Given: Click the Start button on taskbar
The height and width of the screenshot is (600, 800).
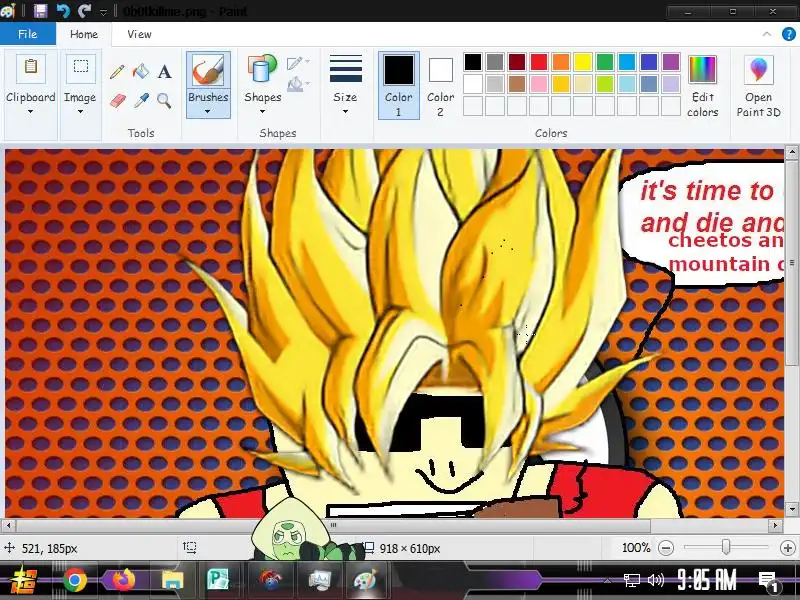Looking at the screenshot, I should point(23,581).
